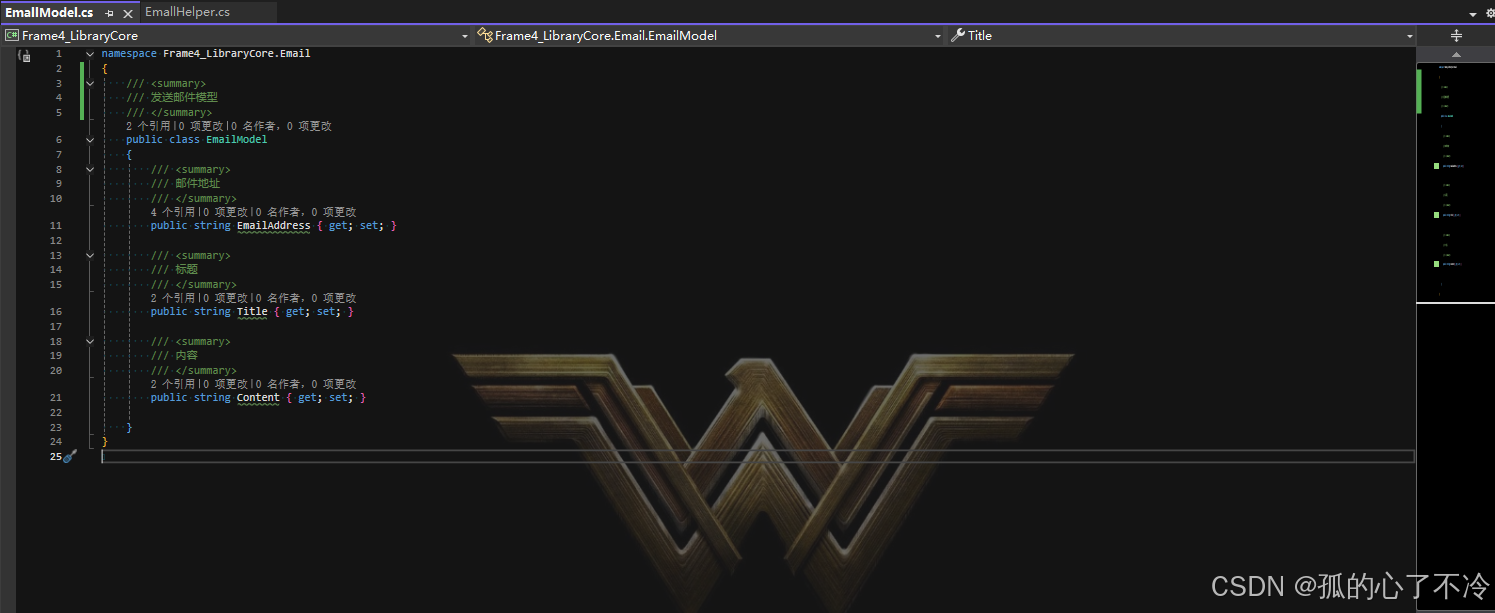Click the Title property name on line 16
1495x613 pixels.
(252, 312)
